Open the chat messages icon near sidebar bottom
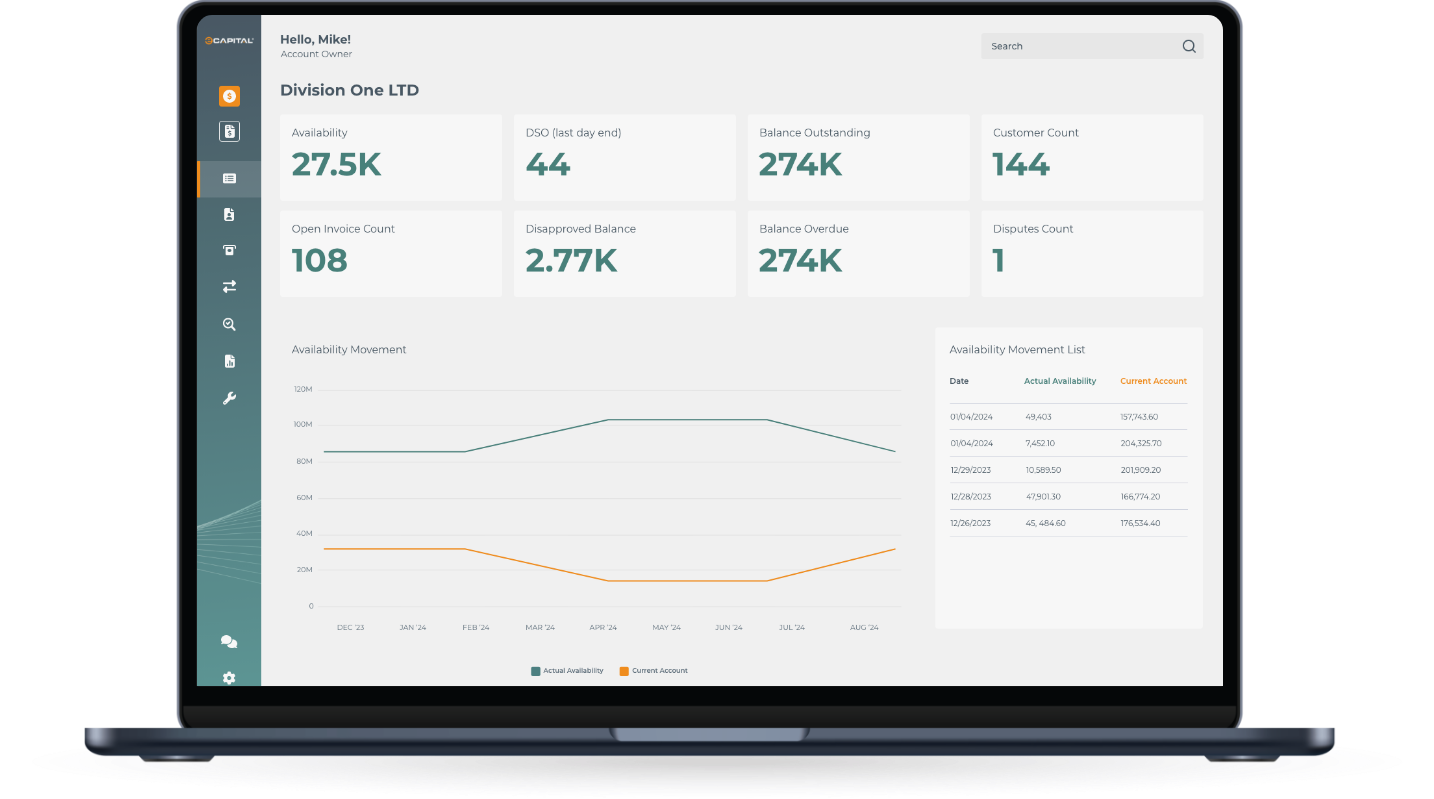This screenshot has width=1434, height=799. point(229,641)
